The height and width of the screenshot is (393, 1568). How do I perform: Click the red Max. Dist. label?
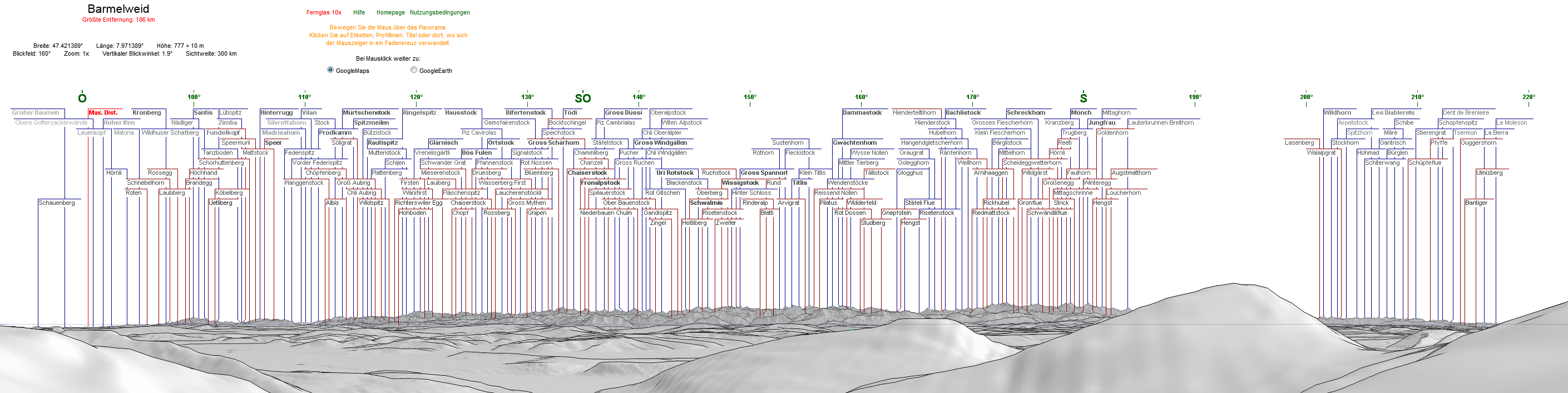[x=103, y=112]
